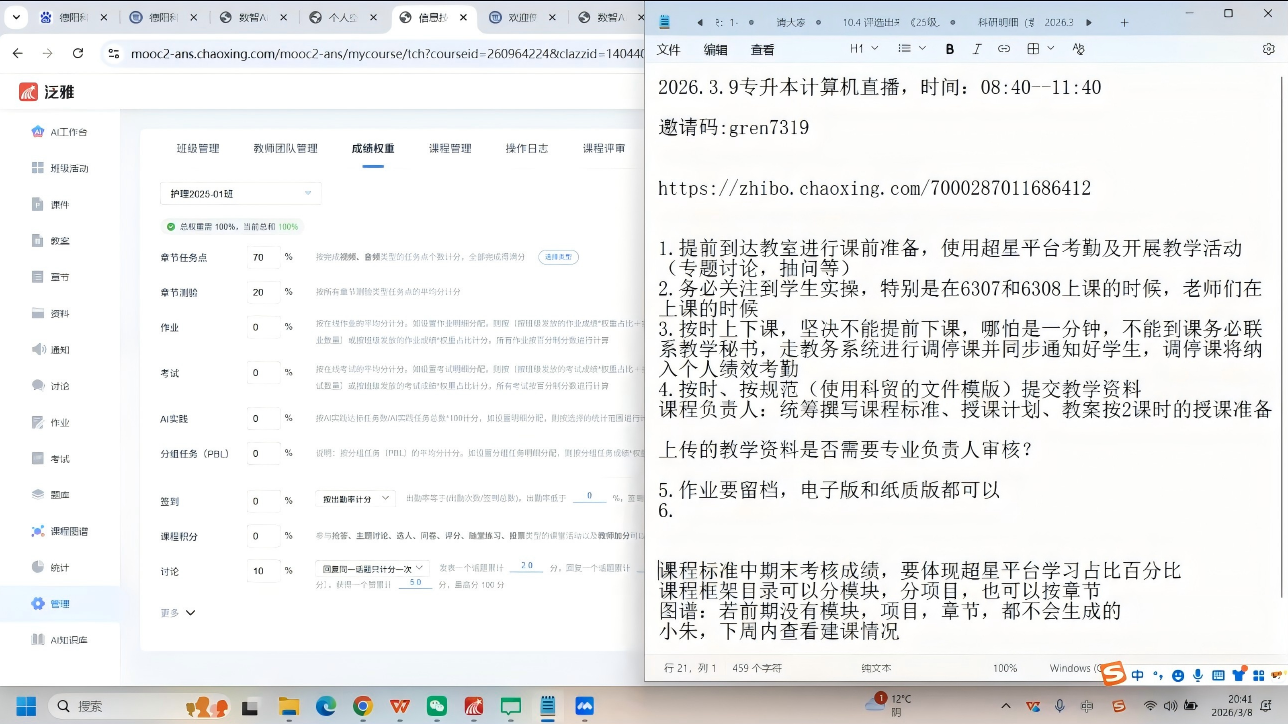Click the clear formatting icon in Notepad

click(x=1078, y=49)
